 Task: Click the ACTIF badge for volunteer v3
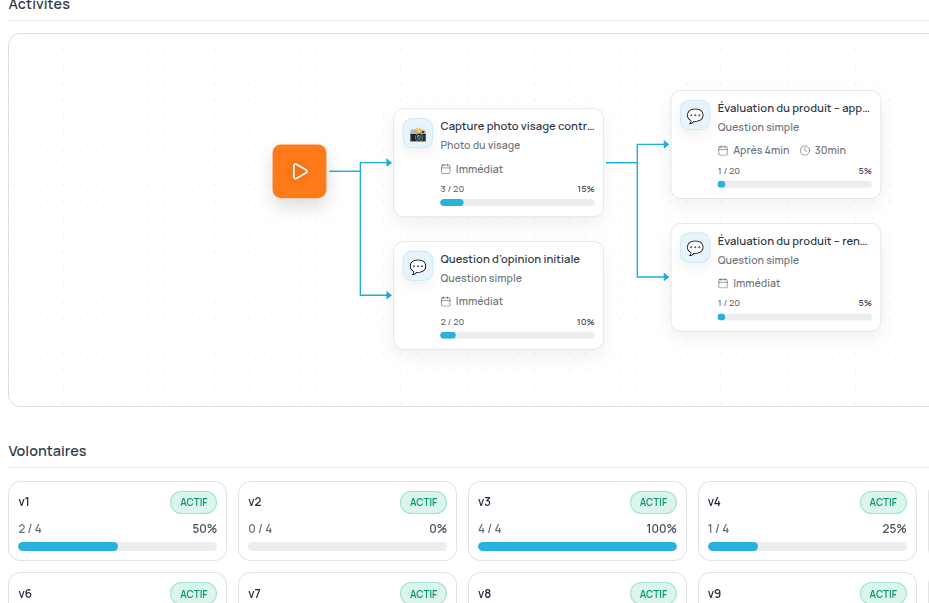coord(653,502)
